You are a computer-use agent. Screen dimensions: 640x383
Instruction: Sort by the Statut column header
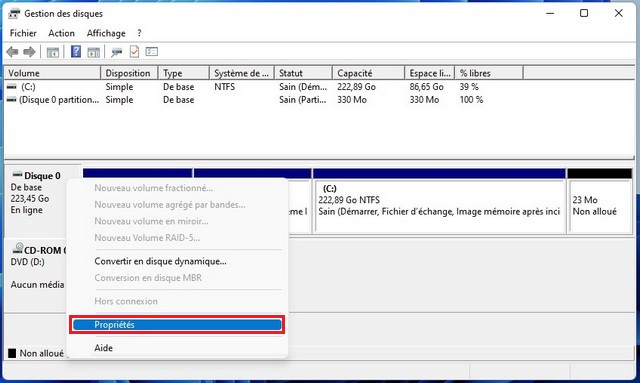coord(303,73)
